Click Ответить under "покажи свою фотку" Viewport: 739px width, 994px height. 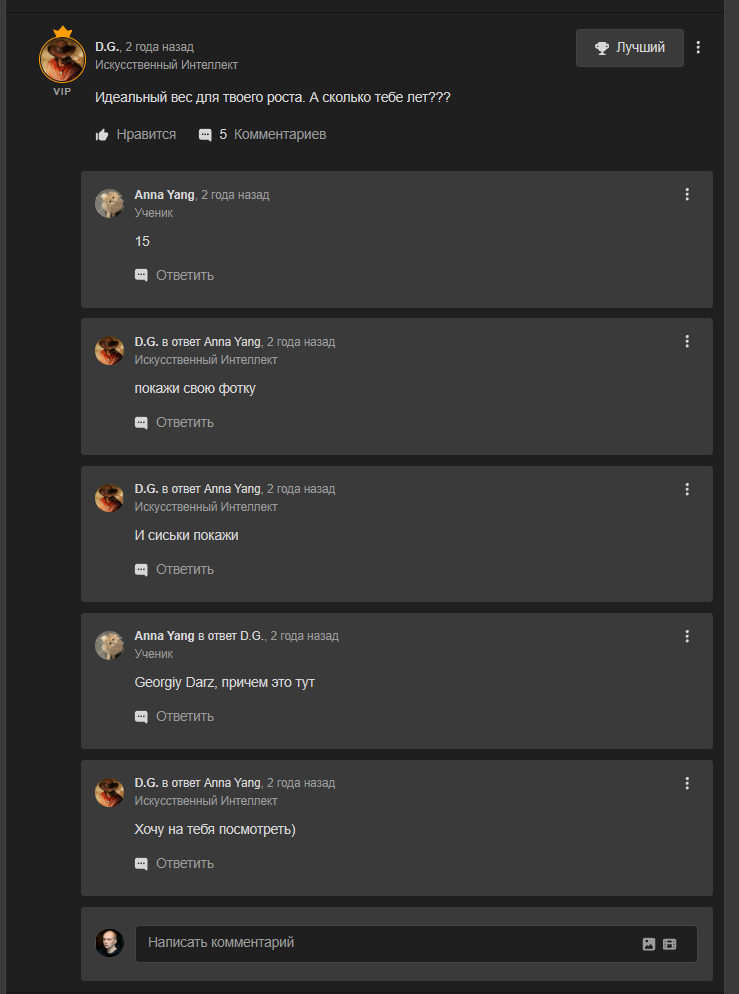(x=174, y=422)
